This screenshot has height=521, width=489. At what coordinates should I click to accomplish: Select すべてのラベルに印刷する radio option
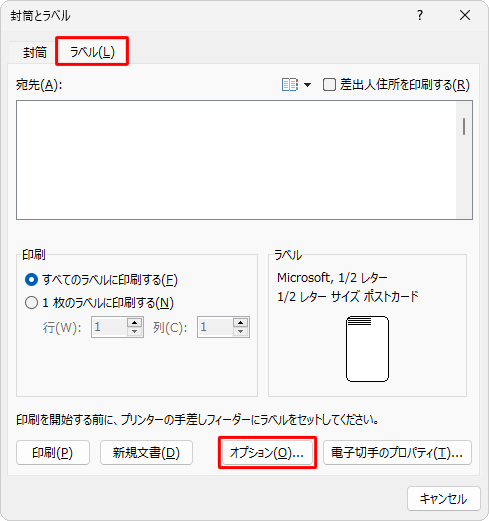pos(31,280)
